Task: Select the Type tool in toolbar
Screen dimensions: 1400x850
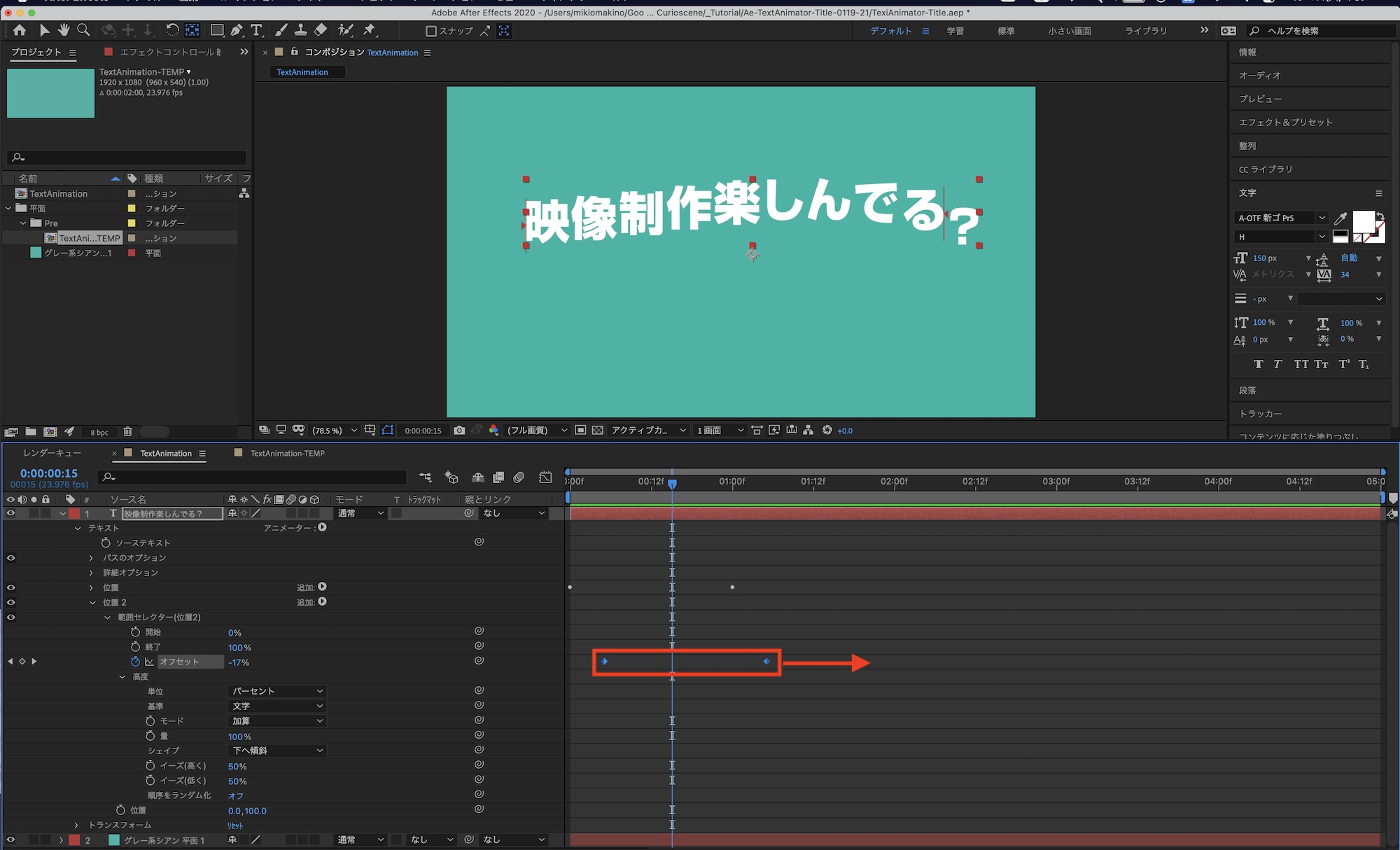Action: [x=256, y=30]
